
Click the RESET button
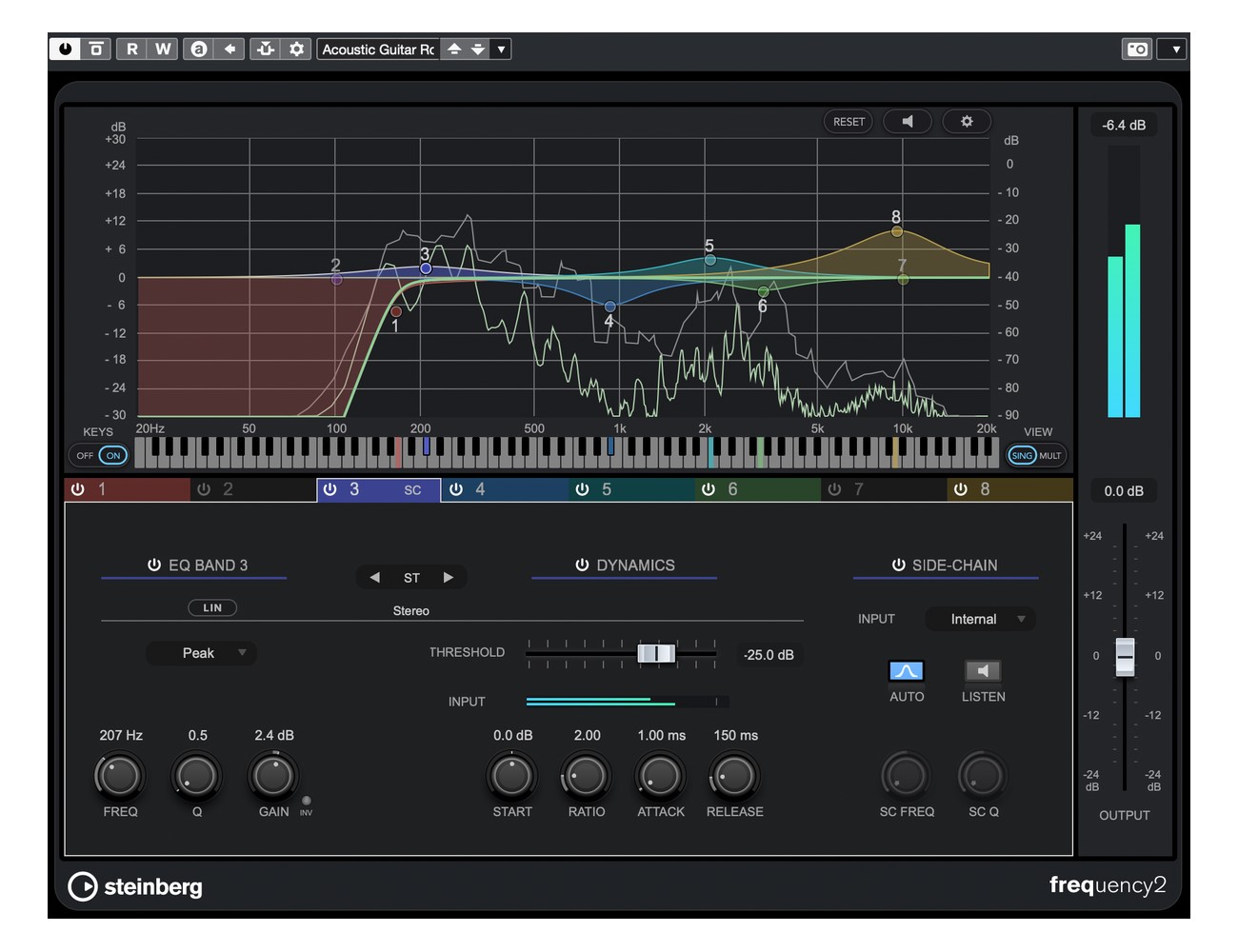[849, 122]
